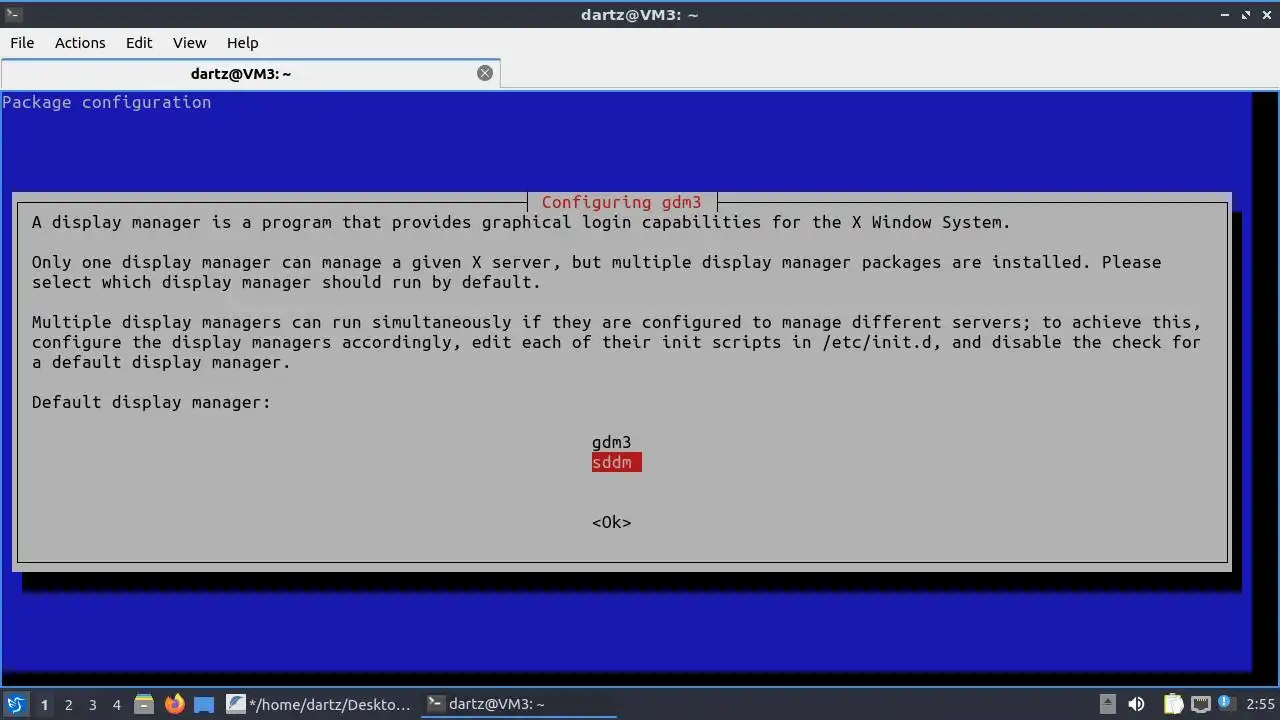
Task: Confirm with the <Ok> button
Action: pos(611,522)
